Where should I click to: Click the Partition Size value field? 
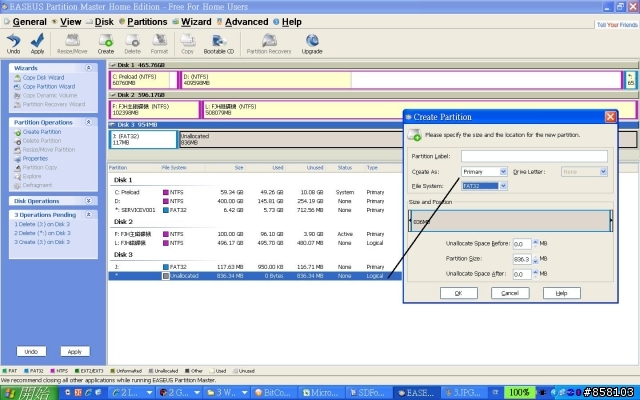pos(522,259)
